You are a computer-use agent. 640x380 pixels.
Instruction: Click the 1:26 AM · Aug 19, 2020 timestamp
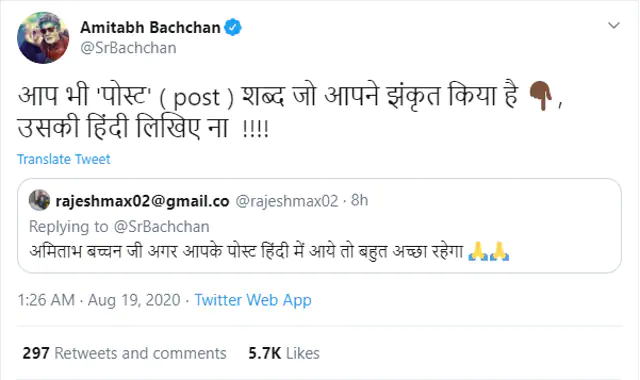[99, 300]
